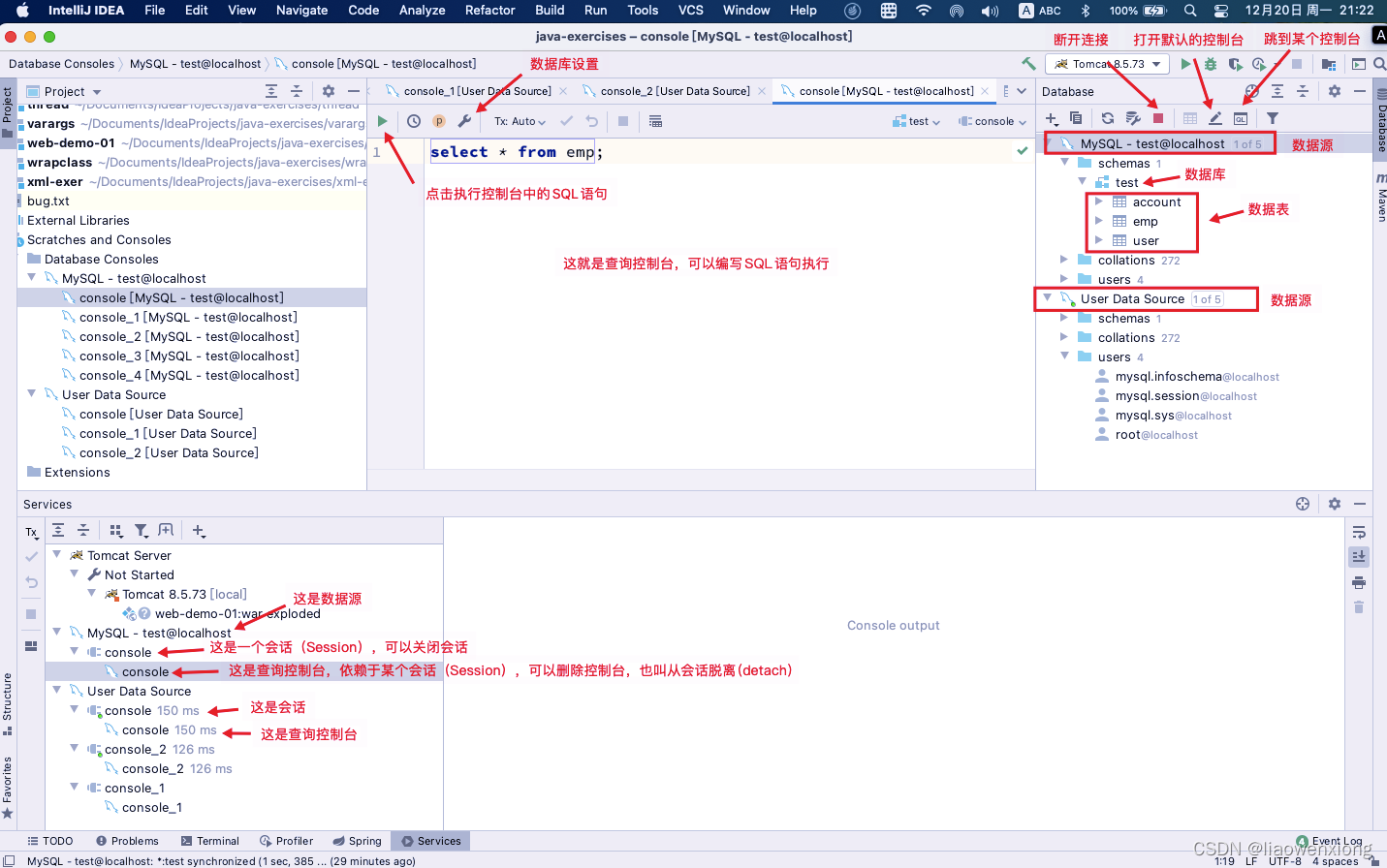Add new data source plus icon
This screenshot has width=1387, height=868.
pos(1052,118)
